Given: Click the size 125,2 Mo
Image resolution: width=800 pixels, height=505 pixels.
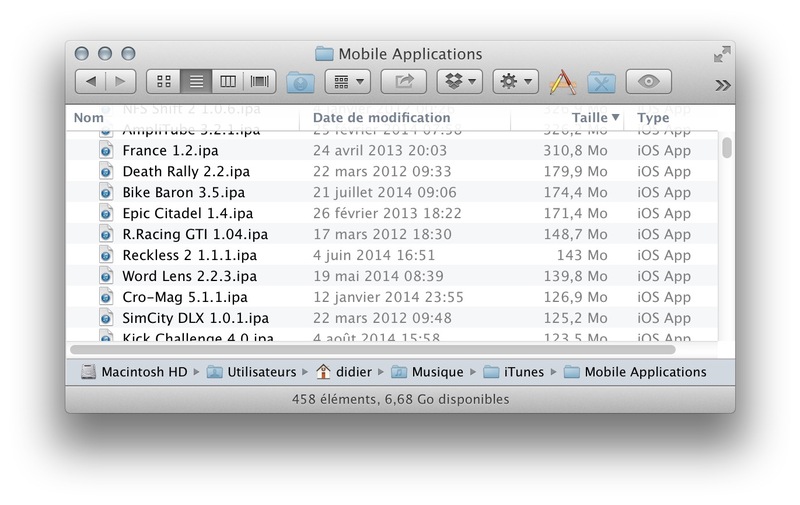Looking at the screenshot, I should point(576,318).
